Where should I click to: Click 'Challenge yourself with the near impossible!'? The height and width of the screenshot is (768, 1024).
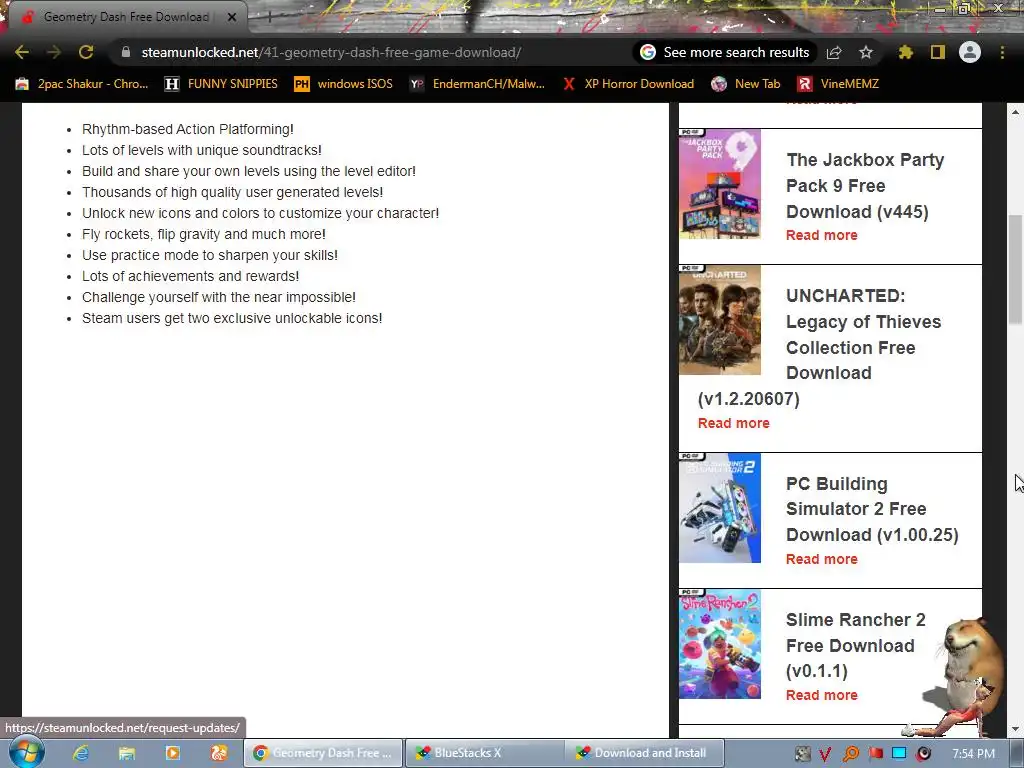[219, 297]
